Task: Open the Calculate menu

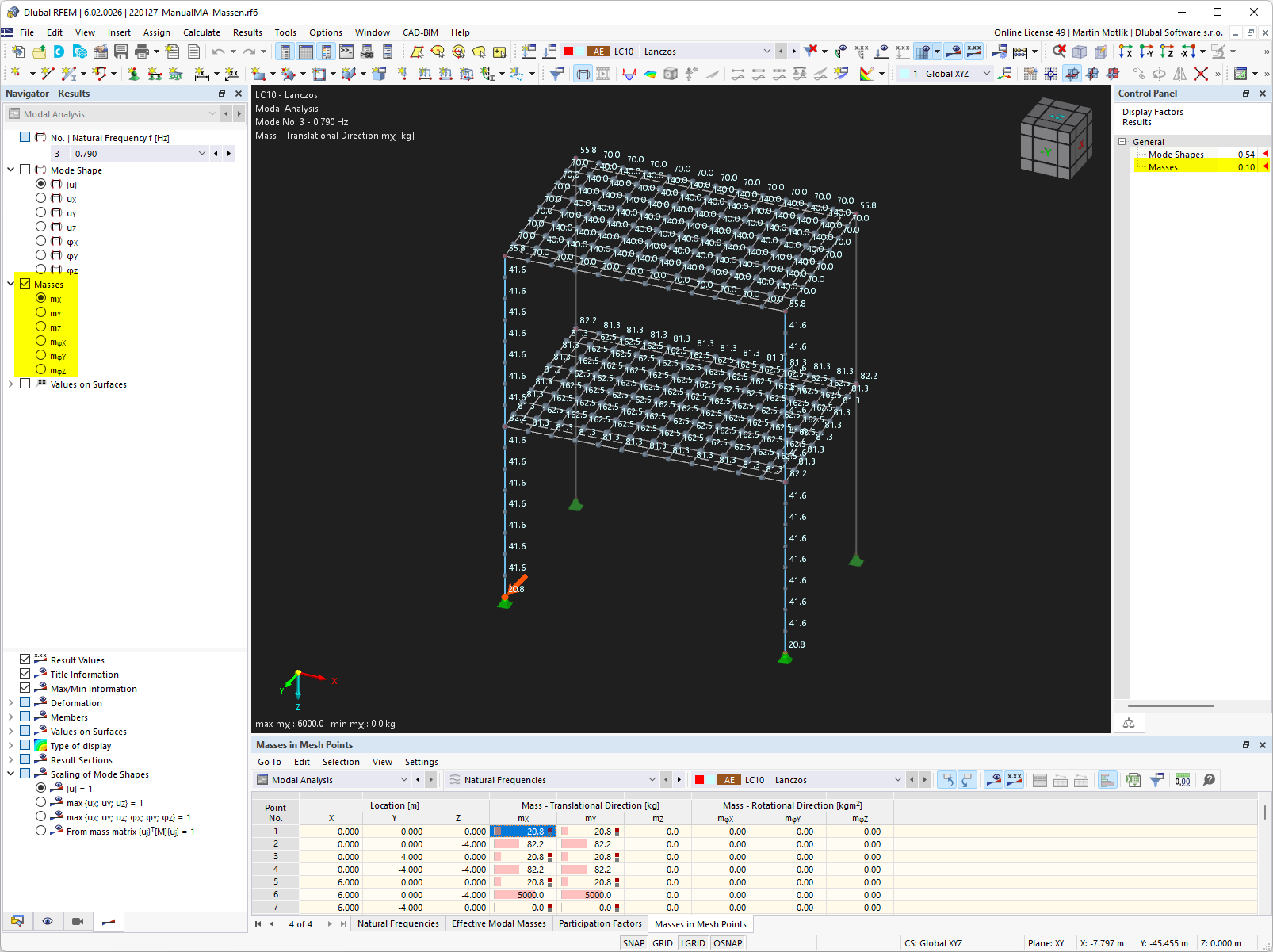Action: click(x=201, y=32)
